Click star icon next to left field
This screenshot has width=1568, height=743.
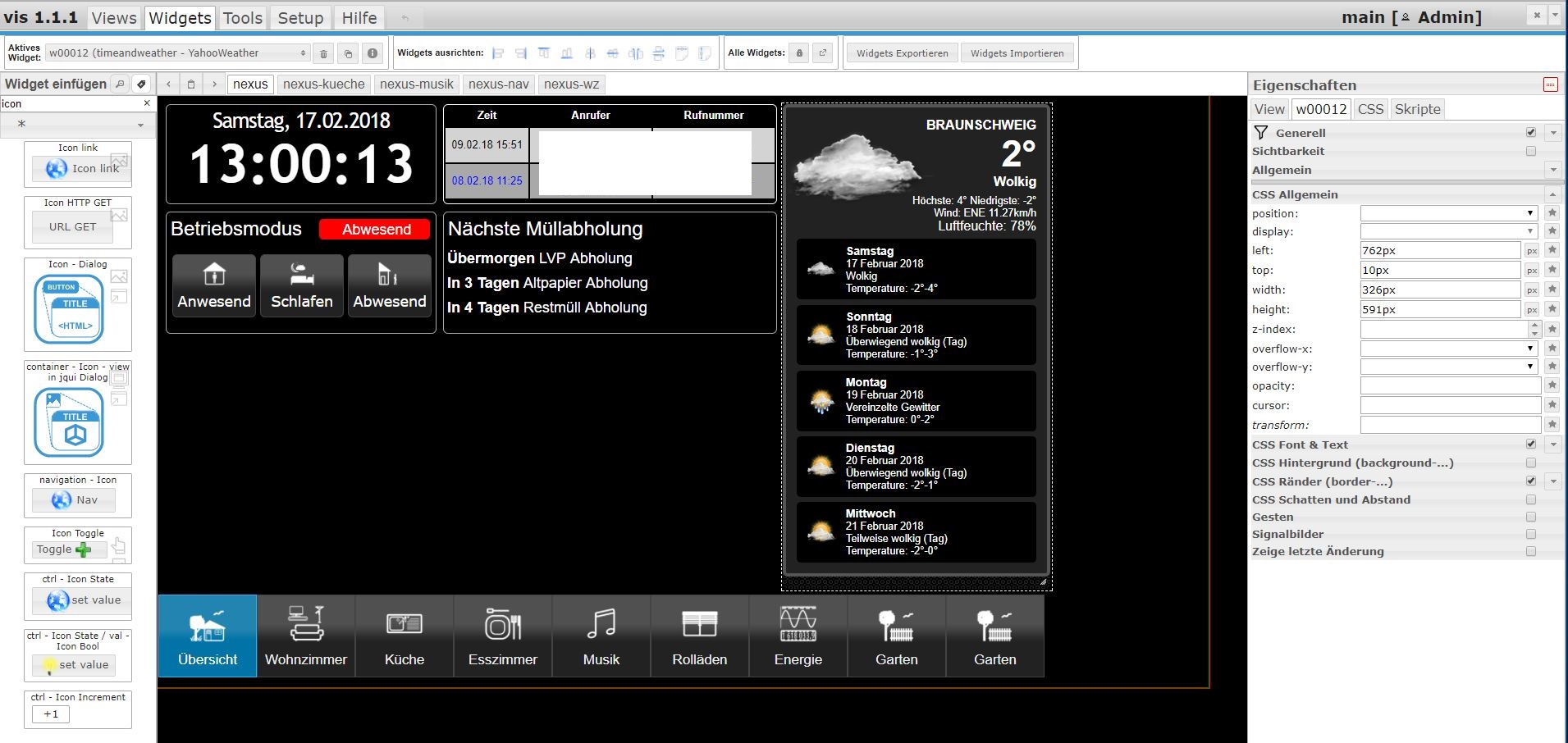[1552, 250]
